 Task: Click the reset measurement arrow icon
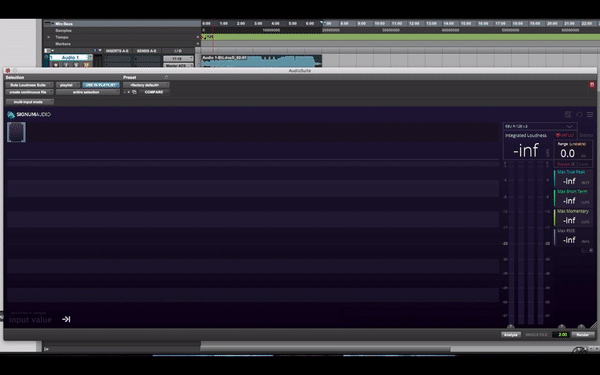579,114
